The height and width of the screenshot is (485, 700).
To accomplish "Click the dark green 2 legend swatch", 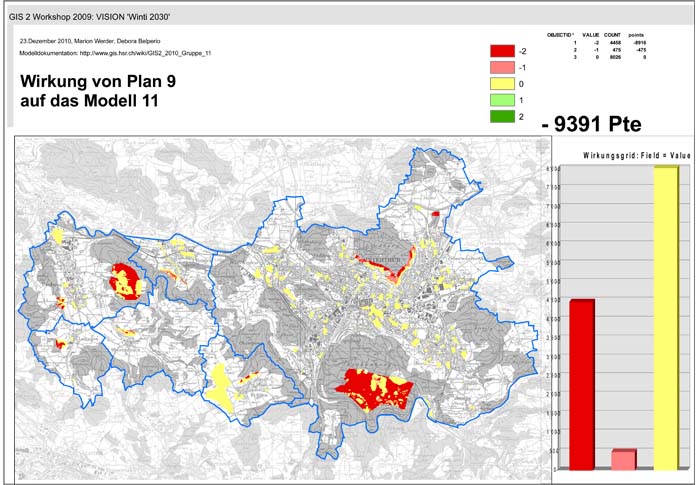I will (501, 118).
